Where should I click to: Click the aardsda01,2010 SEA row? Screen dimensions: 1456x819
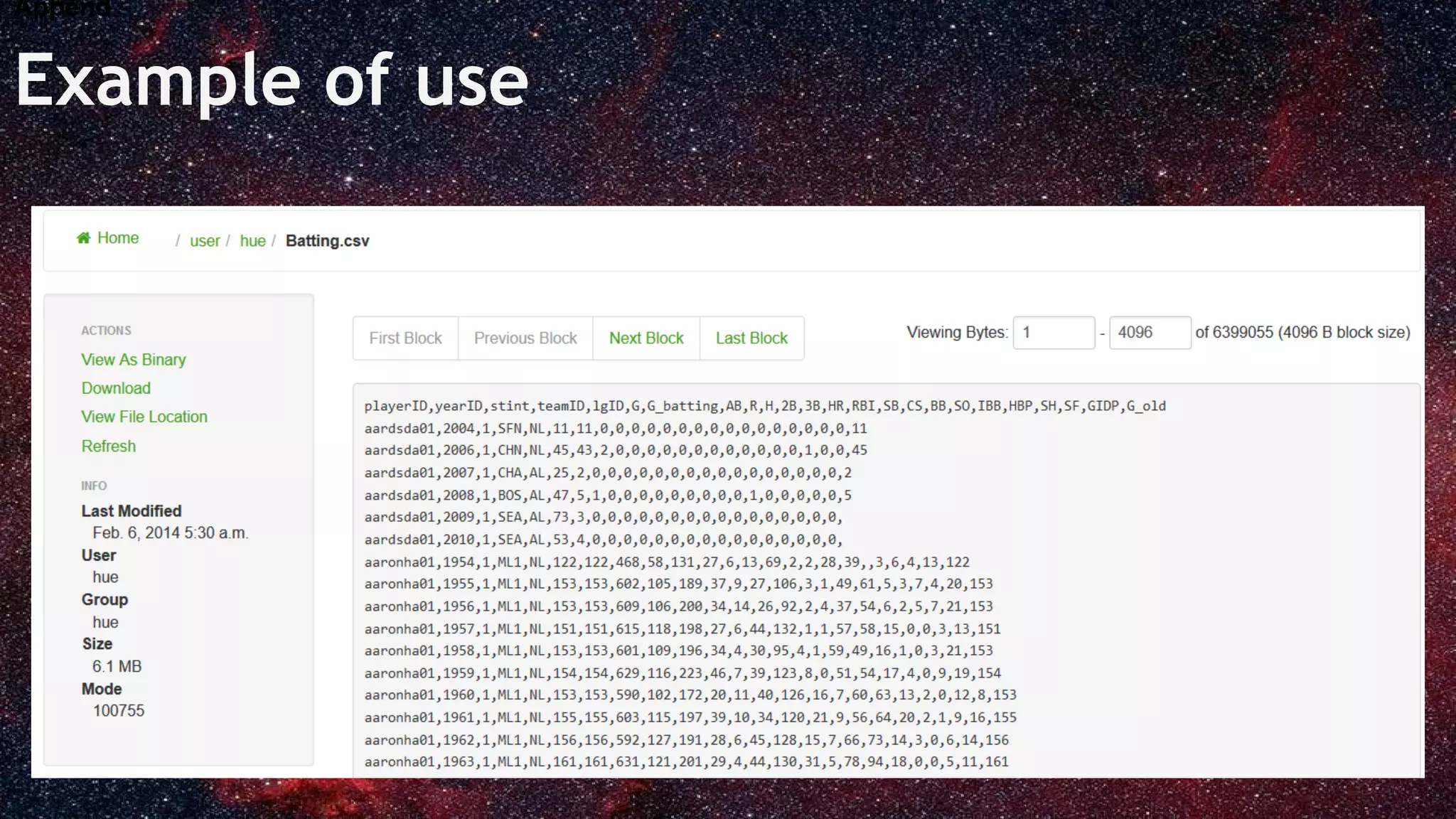[x=604, y=540]
